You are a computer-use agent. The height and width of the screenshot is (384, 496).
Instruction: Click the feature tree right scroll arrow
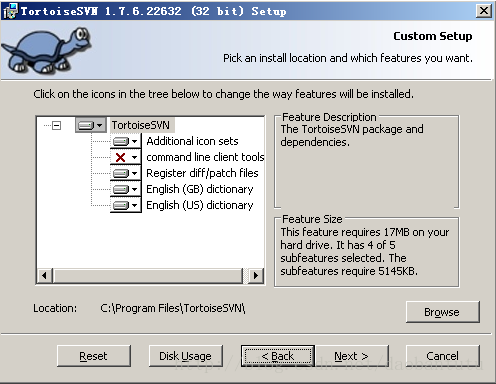point(256,276)
